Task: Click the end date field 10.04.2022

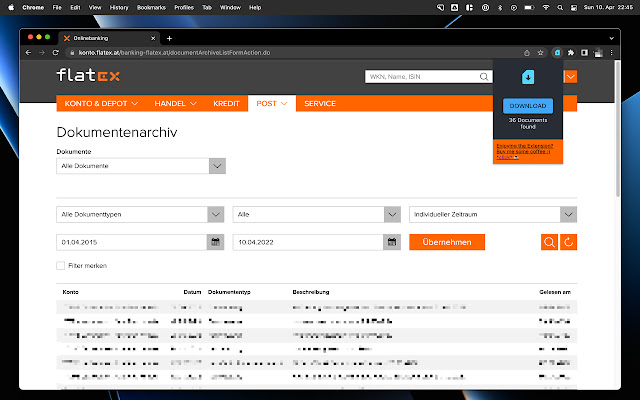Action: [x=308, y=242]
